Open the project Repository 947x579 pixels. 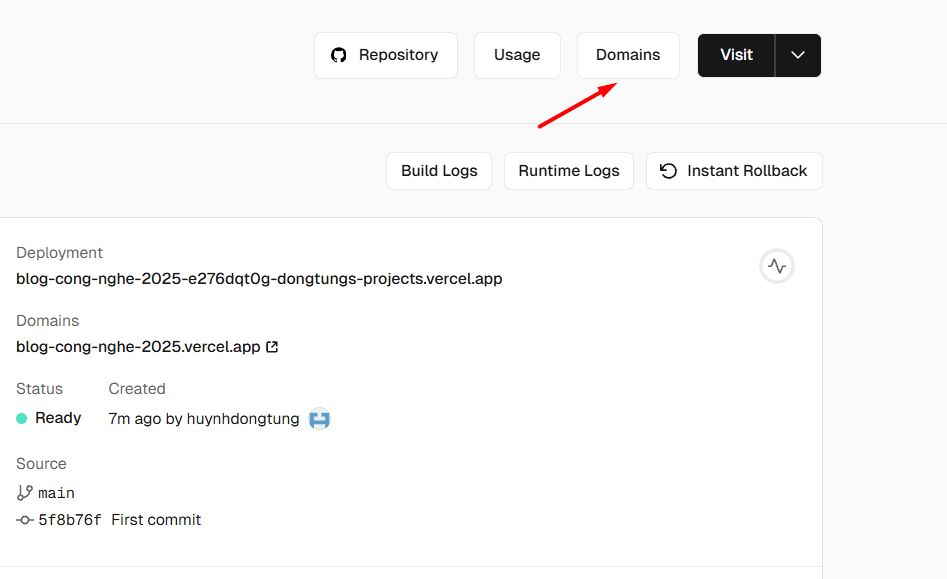[386, 55]
